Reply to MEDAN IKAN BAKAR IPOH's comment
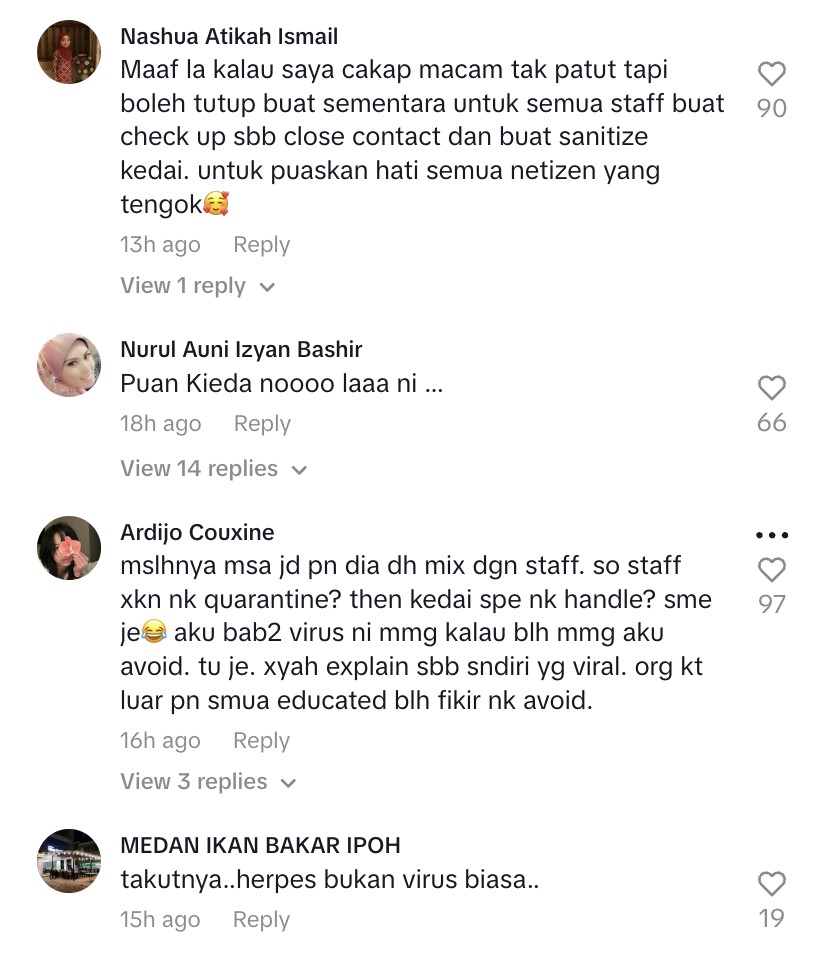The image size is (838, 966). 261,920
